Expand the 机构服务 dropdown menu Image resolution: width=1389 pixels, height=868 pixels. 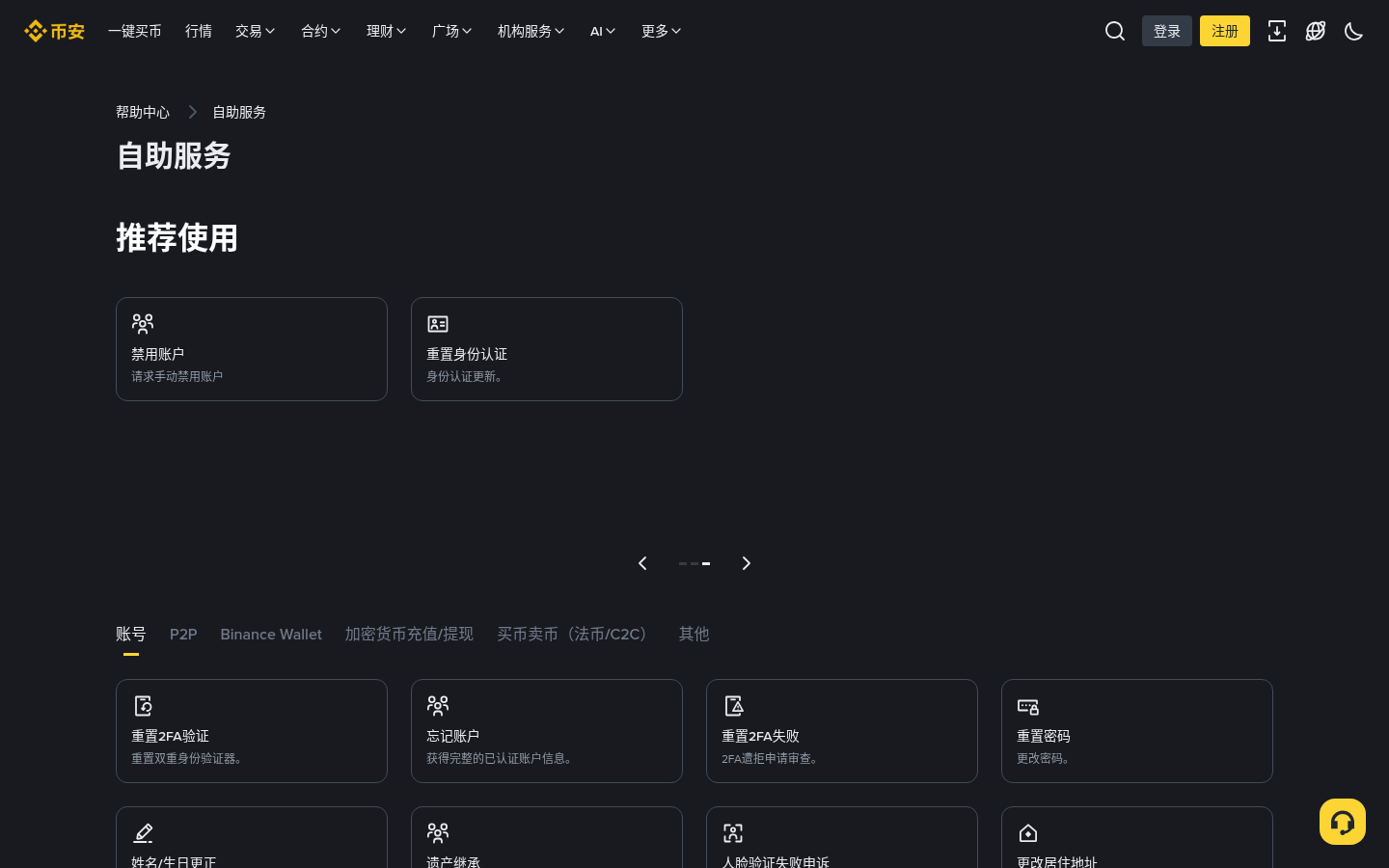tap(531, 31)
